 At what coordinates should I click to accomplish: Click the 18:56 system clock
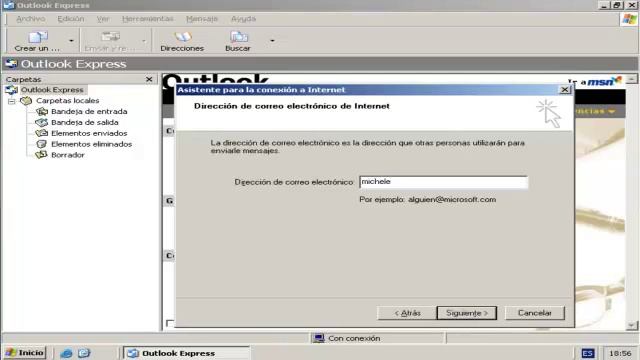tap(620, 353)
